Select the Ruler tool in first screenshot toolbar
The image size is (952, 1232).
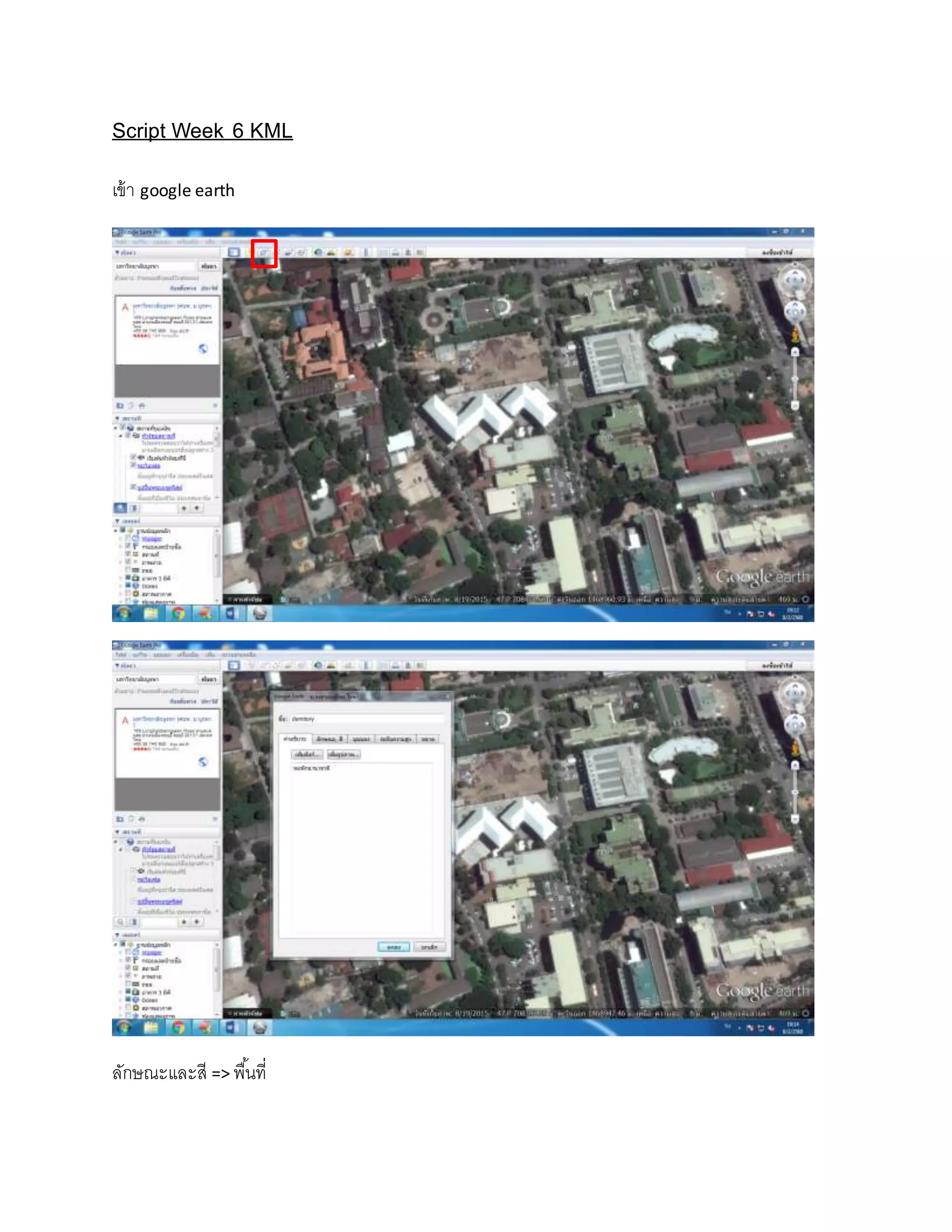367,252
